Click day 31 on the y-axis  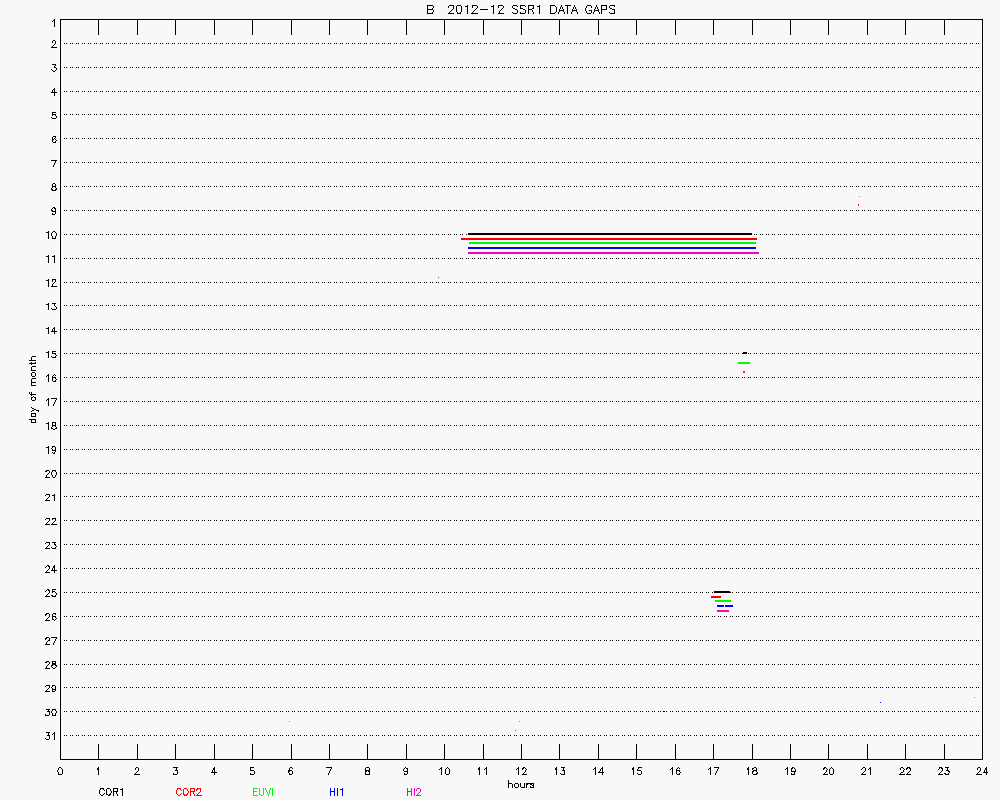(x=51, y=736)
